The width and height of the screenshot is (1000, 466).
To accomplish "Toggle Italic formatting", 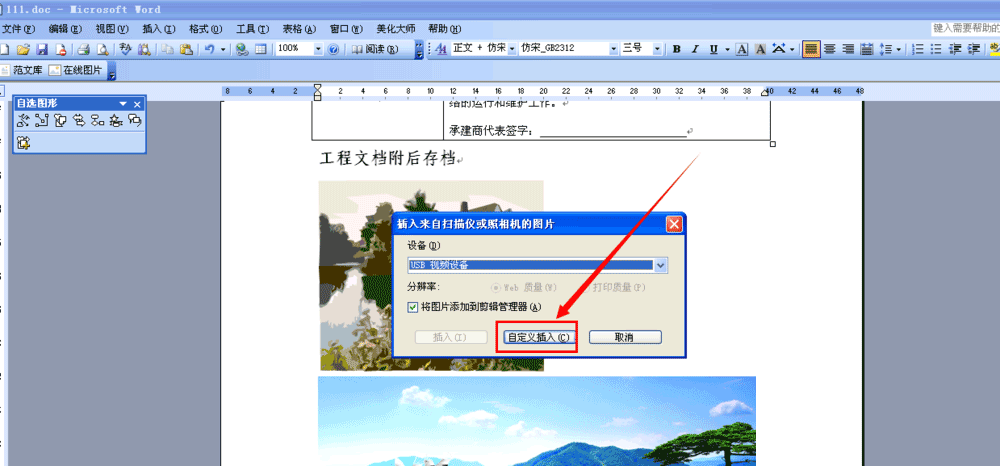I will [x=695, y=49].
